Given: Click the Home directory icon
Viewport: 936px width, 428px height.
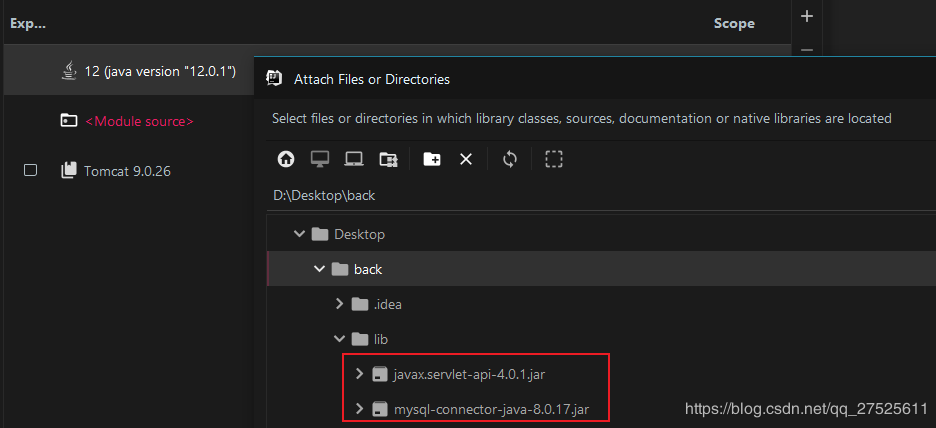Looking at the screenshot, I should [x=286, y=159].
